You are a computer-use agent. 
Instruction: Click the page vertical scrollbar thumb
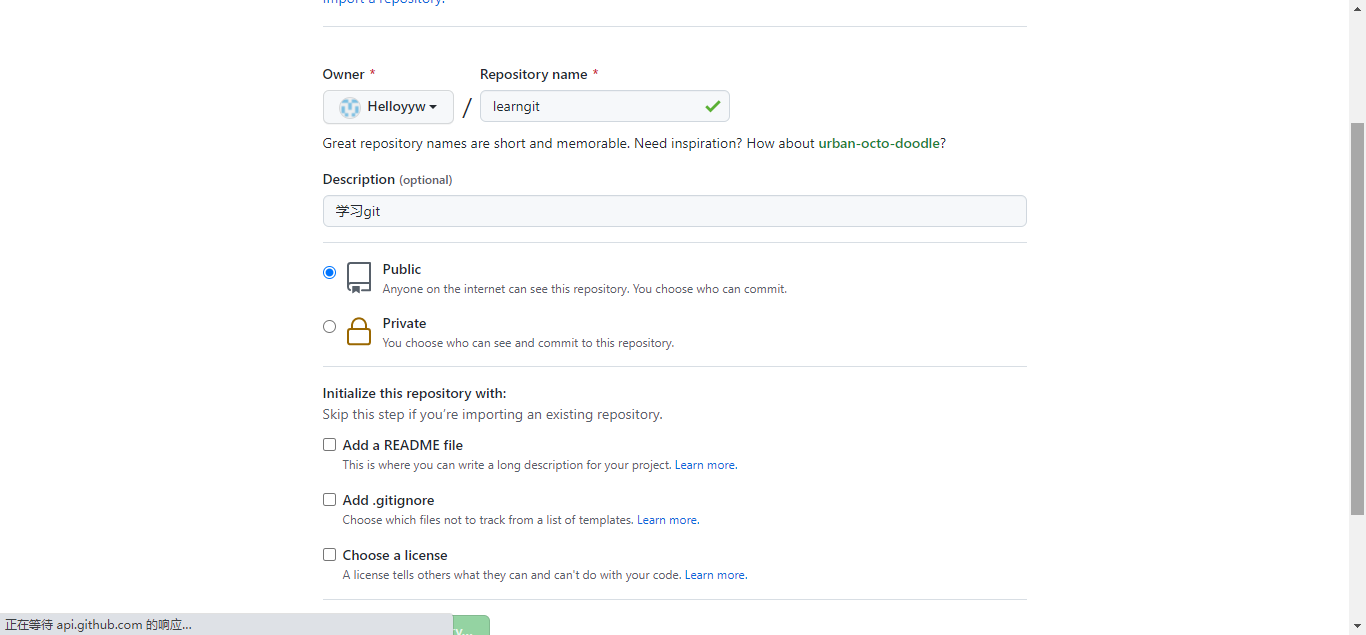pos(1357,320)
